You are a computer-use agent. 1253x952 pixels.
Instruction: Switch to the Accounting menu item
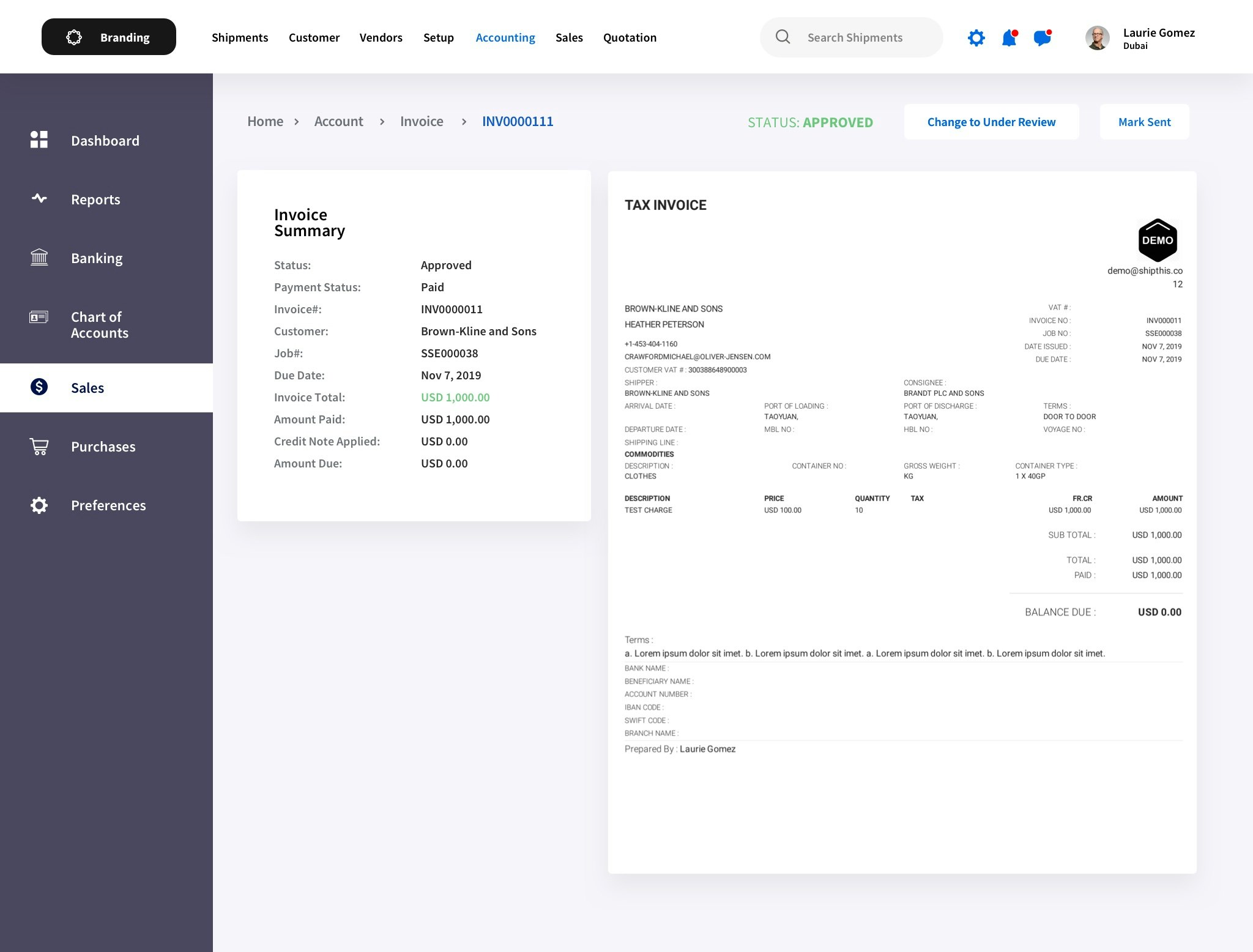505,37
